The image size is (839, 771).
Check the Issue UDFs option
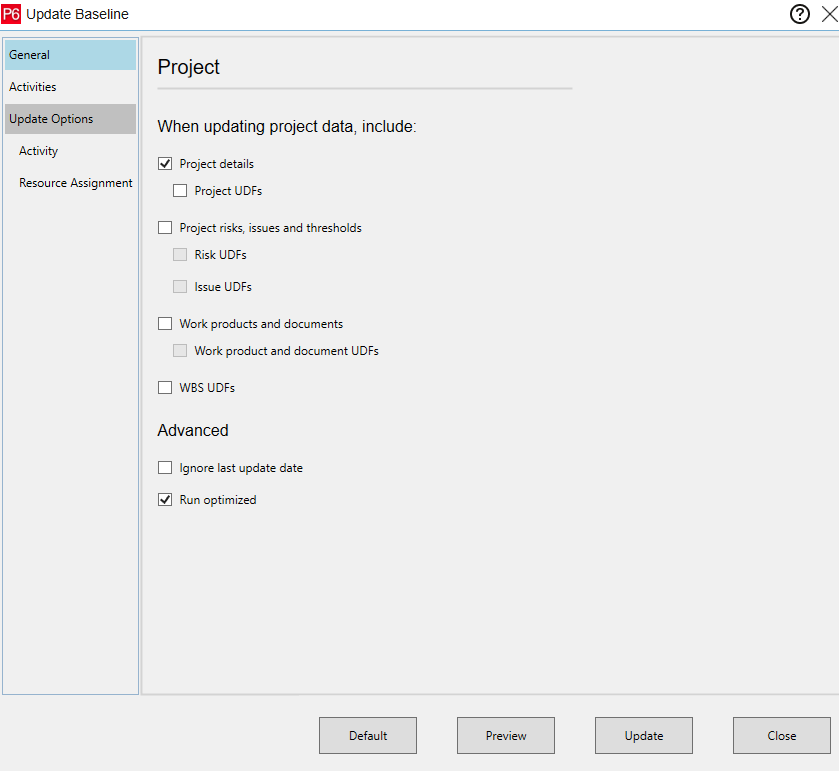[180, 286]
